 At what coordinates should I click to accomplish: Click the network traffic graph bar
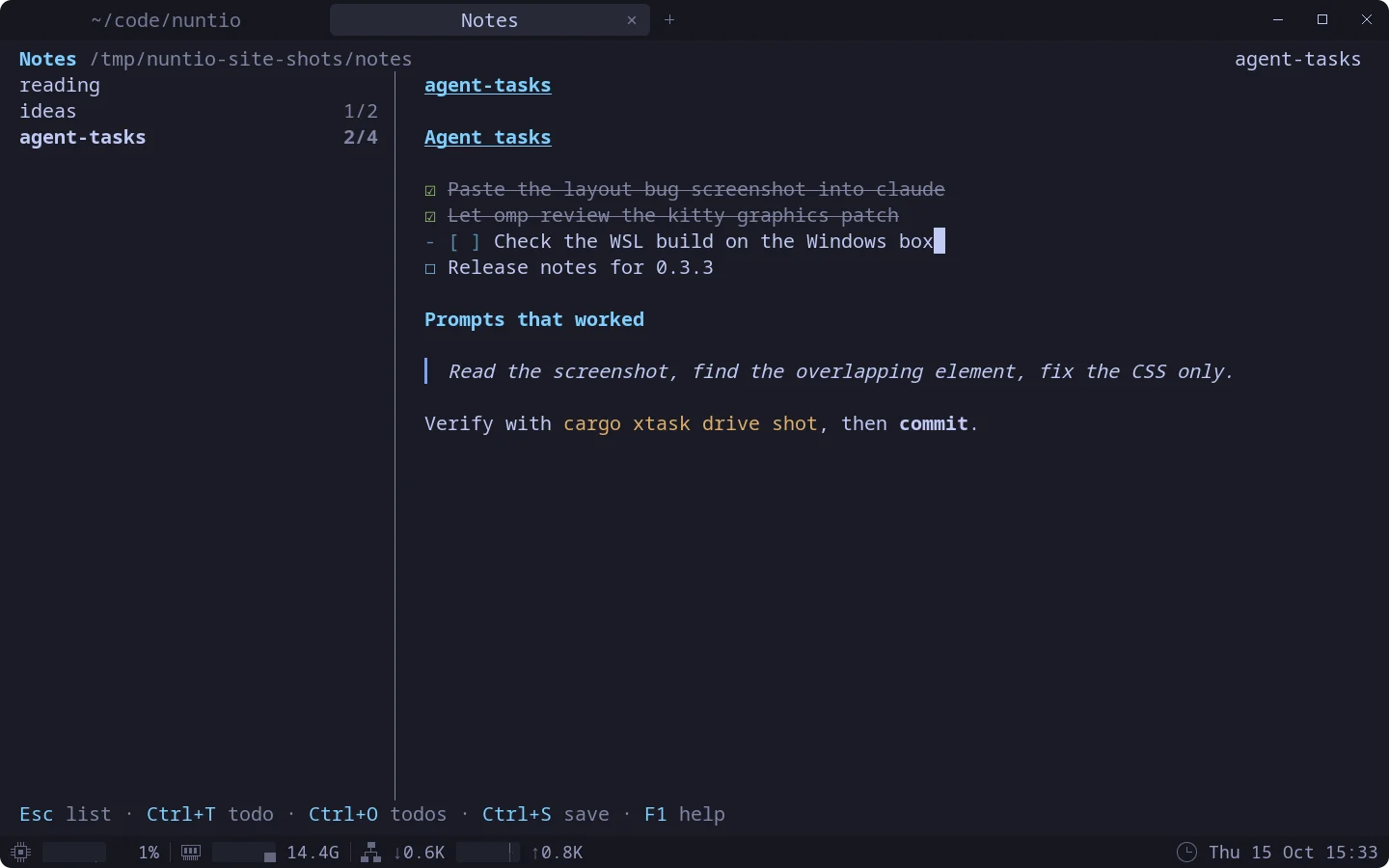488,853
